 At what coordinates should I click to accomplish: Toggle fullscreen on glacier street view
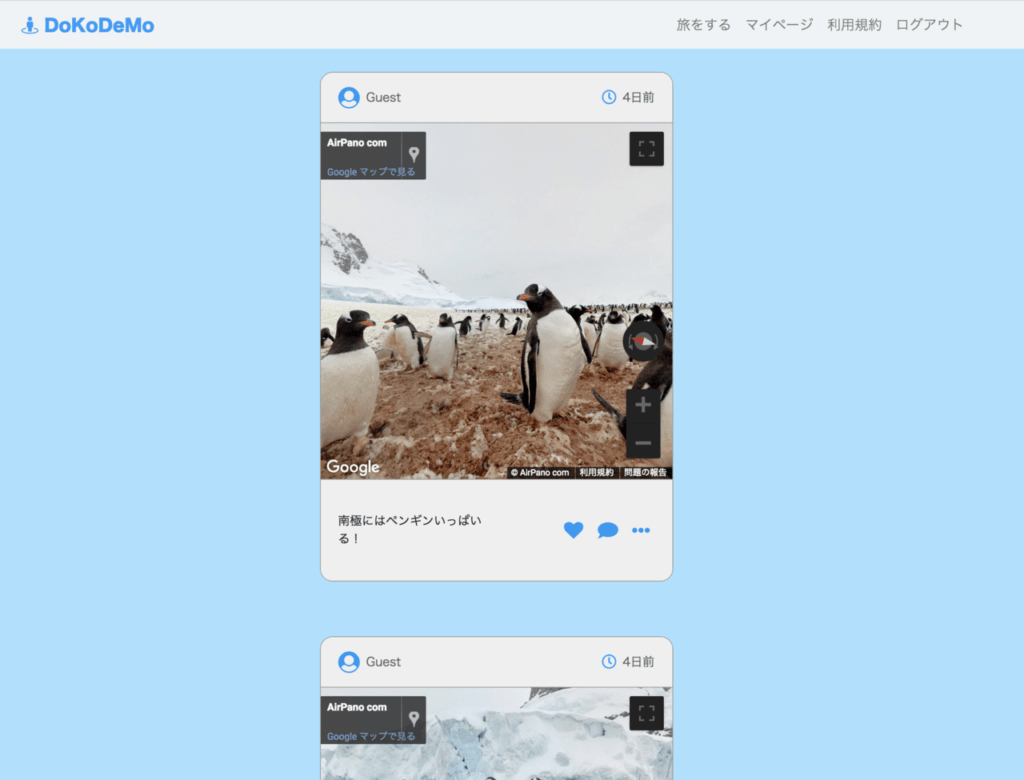coord(647,713)
